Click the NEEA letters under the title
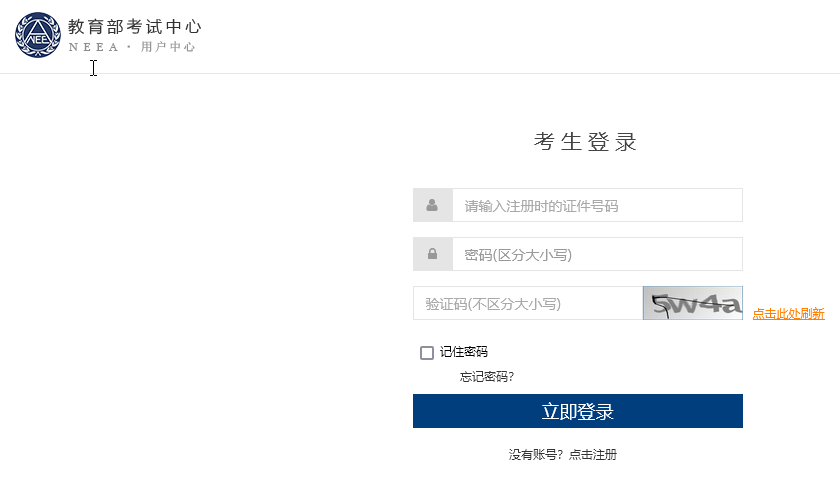Image resolution: width=840 pixels, height=489 pixels. (93, 47)
